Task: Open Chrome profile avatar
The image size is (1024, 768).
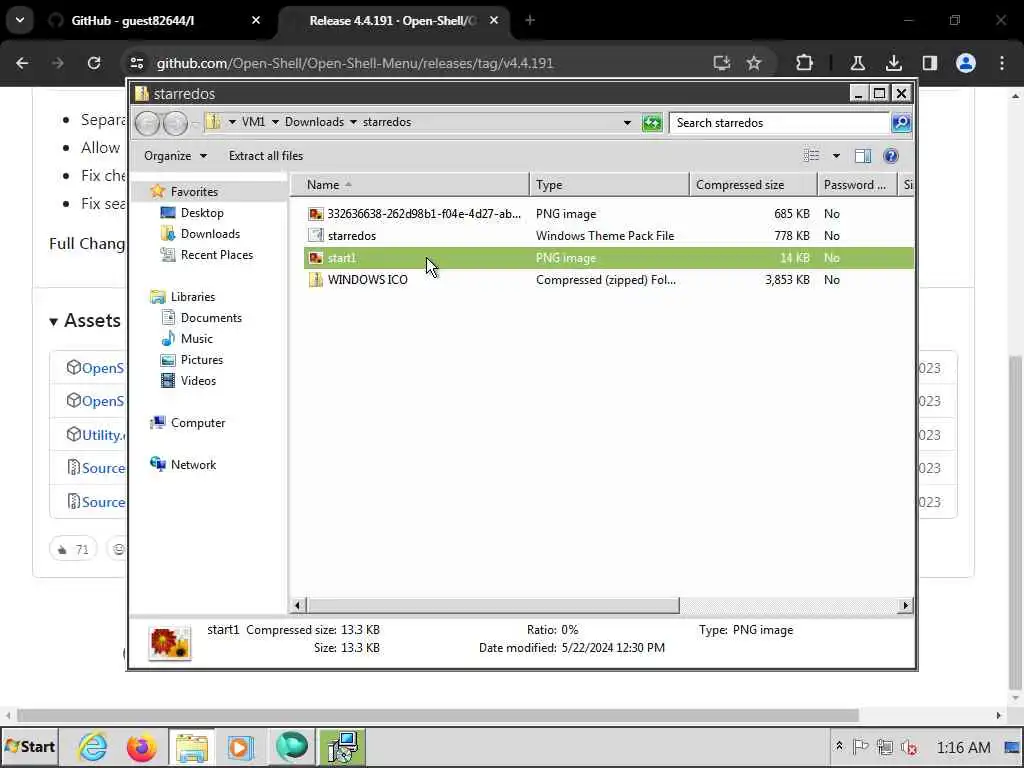Action: click(x=966, y=63)
